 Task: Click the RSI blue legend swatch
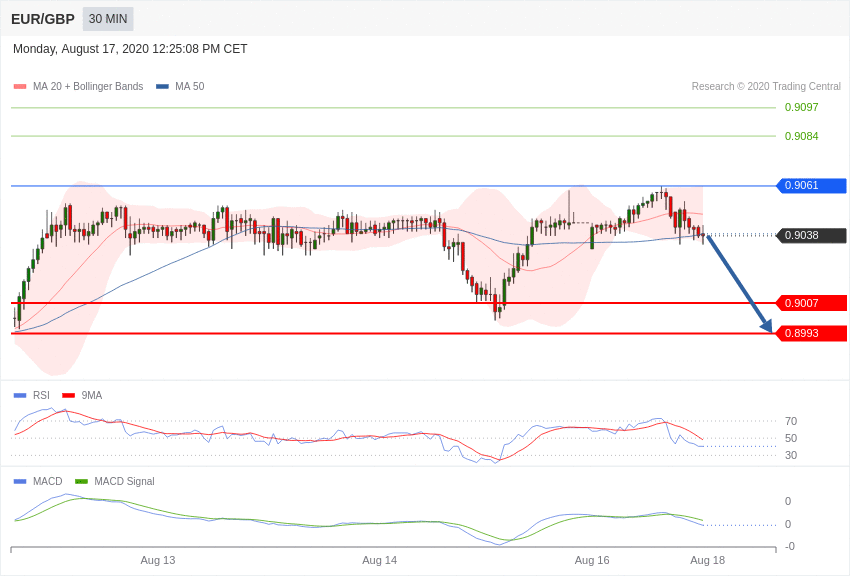(x=20, y=396)
